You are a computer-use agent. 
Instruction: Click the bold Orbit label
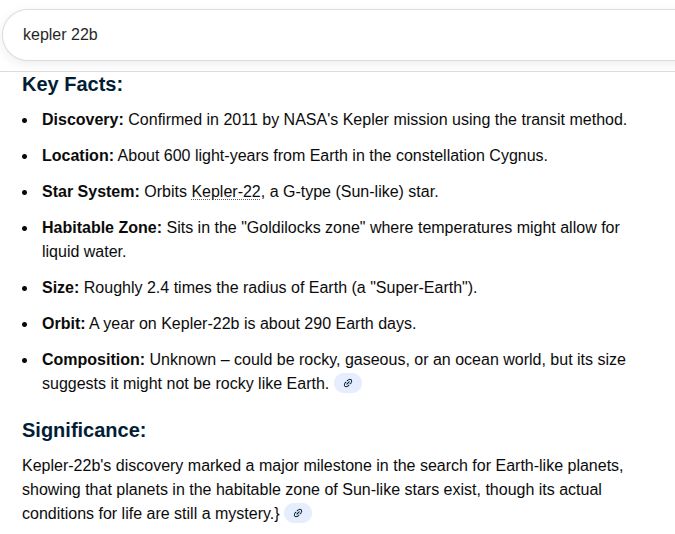[63, 323]
